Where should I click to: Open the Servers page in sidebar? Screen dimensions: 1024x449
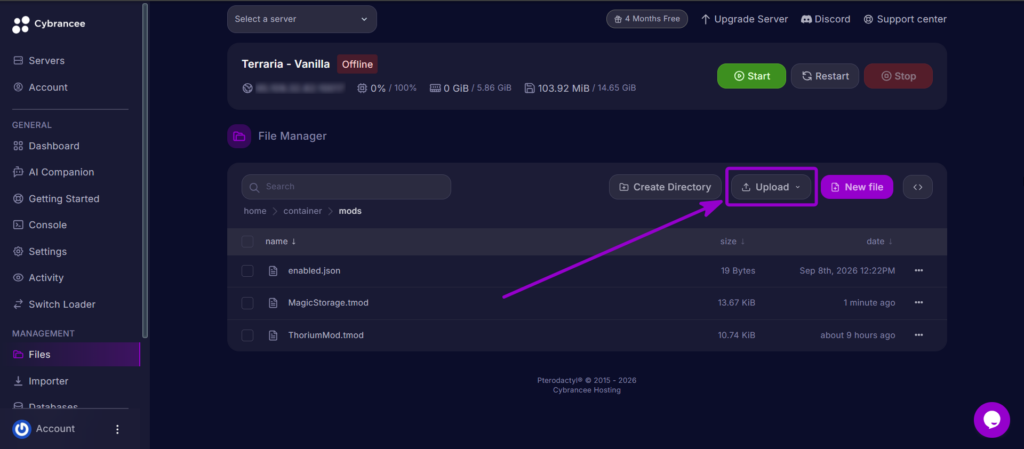pos(39,61)
